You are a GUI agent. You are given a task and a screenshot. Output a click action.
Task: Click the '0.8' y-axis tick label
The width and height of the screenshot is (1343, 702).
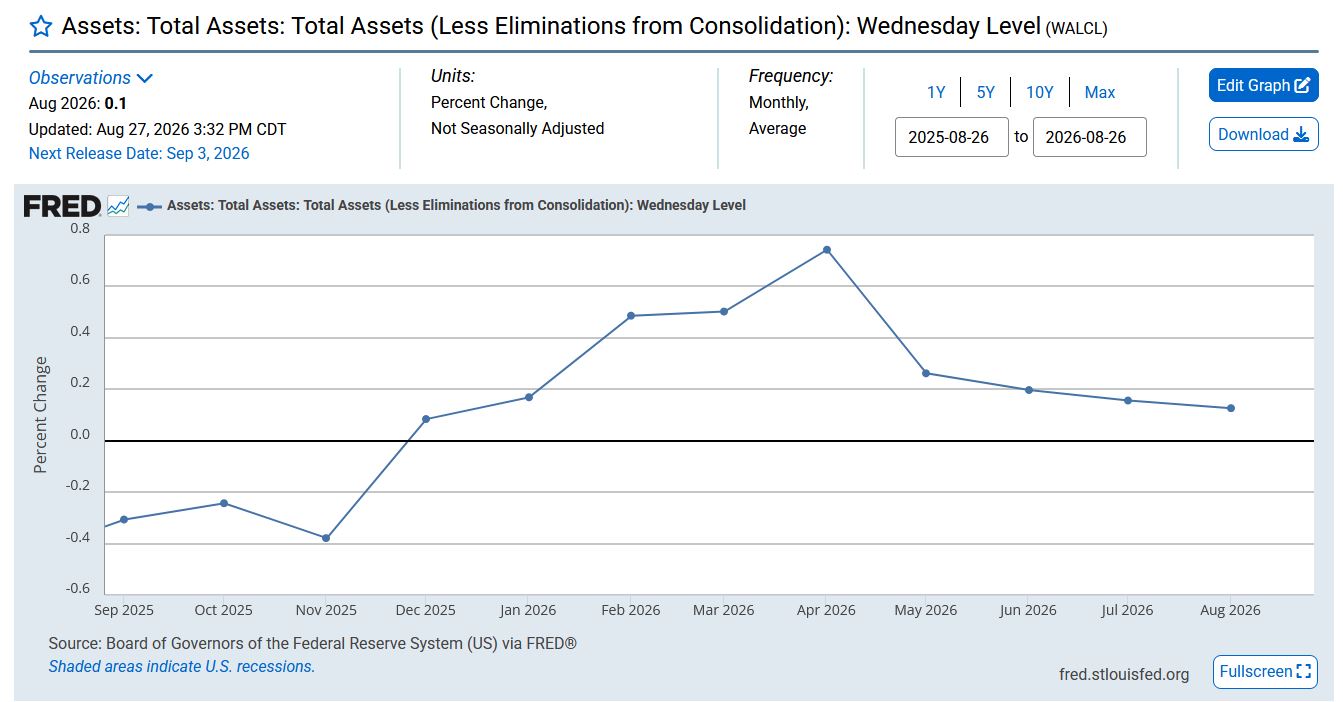pyautogui.click(x=80, y=229)
